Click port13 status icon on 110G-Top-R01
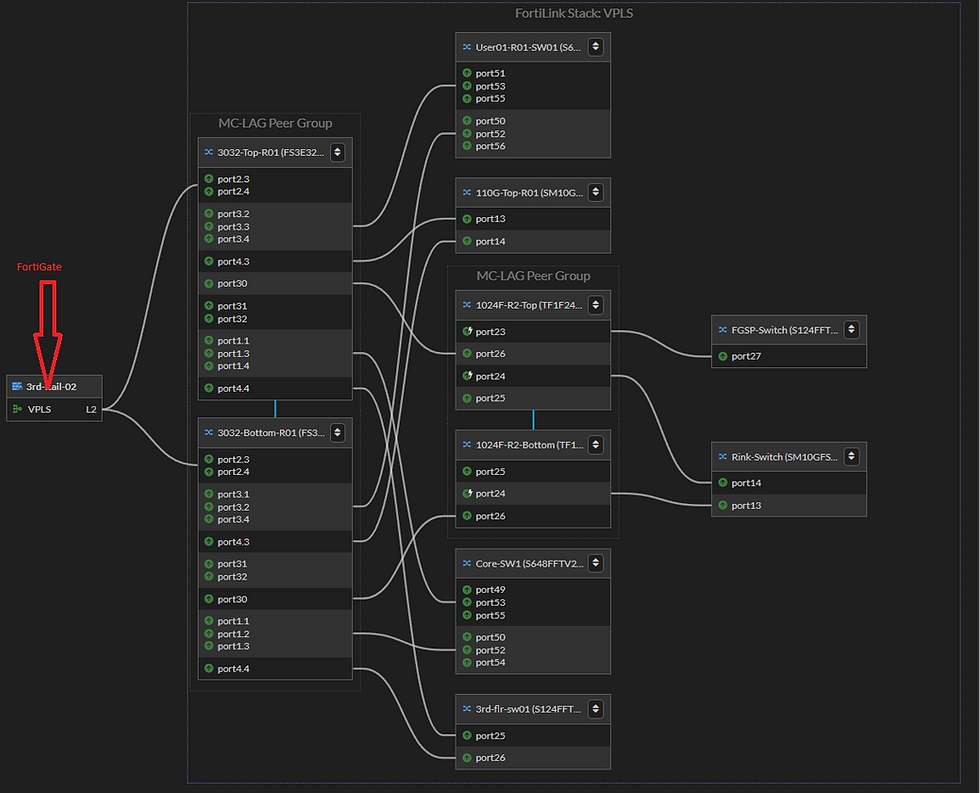 [x=467, y=219]
